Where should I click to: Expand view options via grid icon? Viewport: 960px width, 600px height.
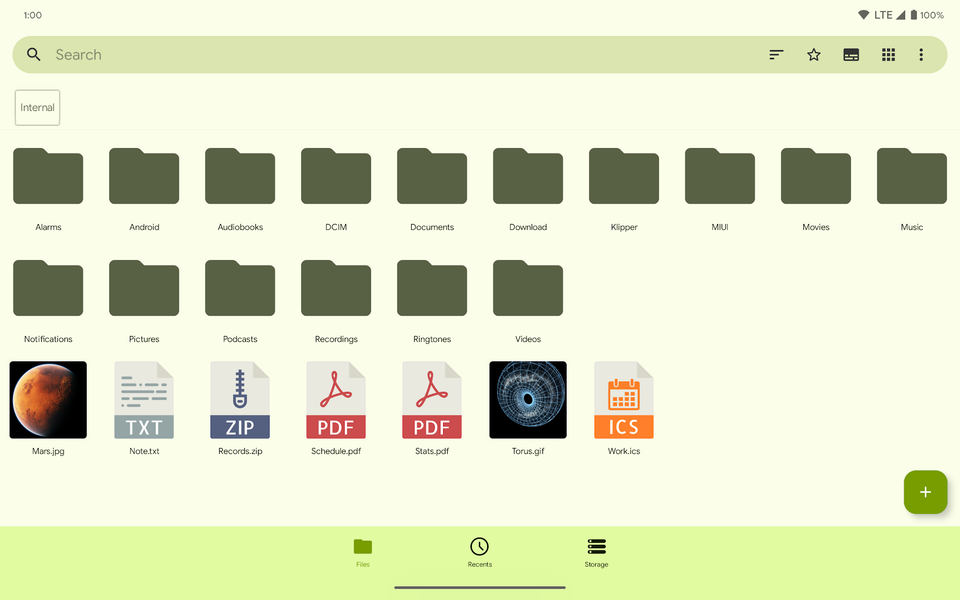pos(888,55)
